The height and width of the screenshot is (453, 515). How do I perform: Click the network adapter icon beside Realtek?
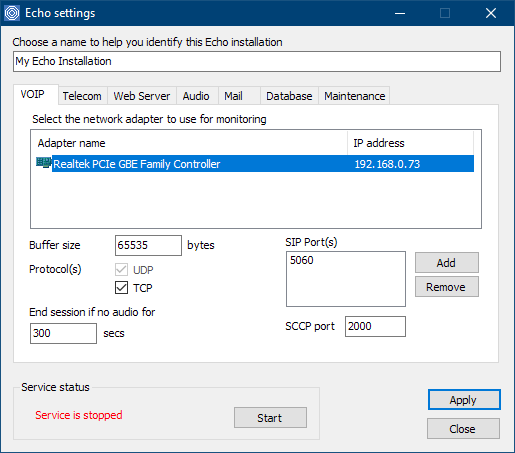point(43,163)
